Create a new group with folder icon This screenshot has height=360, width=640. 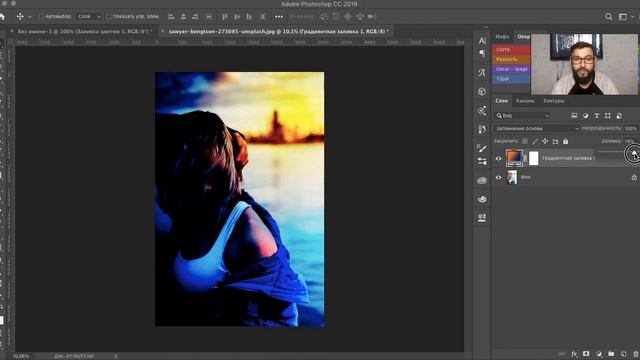611,354
